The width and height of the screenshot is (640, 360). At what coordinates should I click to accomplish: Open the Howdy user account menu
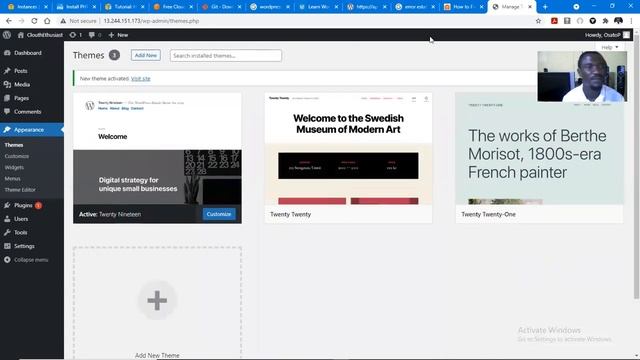tap(607, 35)
